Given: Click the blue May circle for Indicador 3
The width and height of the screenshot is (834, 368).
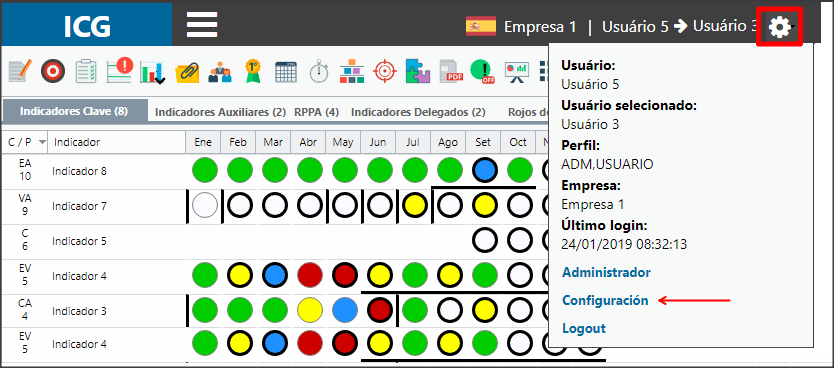Looking at the screenshot, I should coord(345,311).
